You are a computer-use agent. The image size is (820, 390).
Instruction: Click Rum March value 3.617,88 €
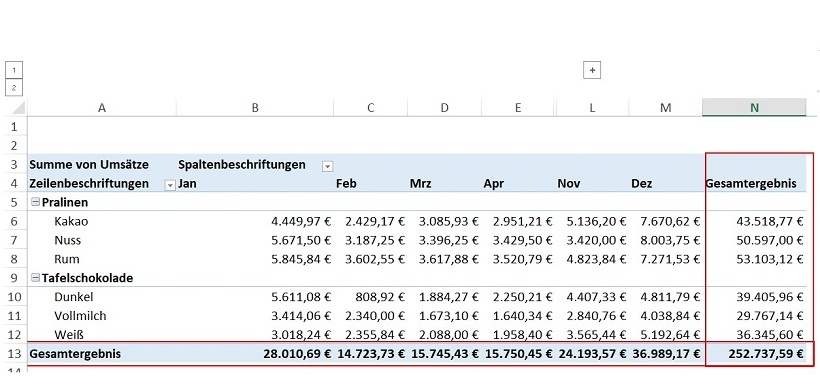[x=449, y=259]
